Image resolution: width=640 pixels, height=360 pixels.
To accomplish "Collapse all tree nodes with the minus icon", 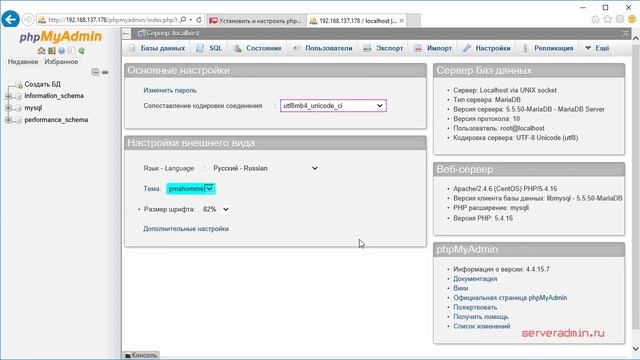I will coord(95,72).
